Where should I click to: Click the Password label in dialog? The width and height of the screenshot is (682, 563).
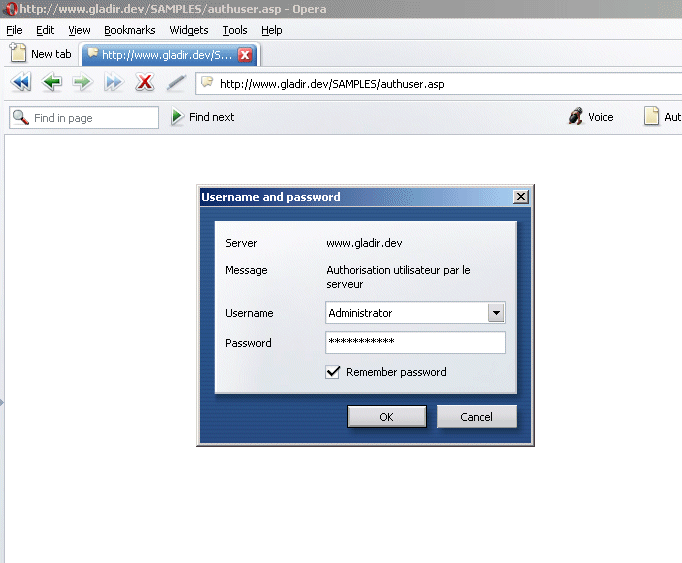[x=248, y=343]
